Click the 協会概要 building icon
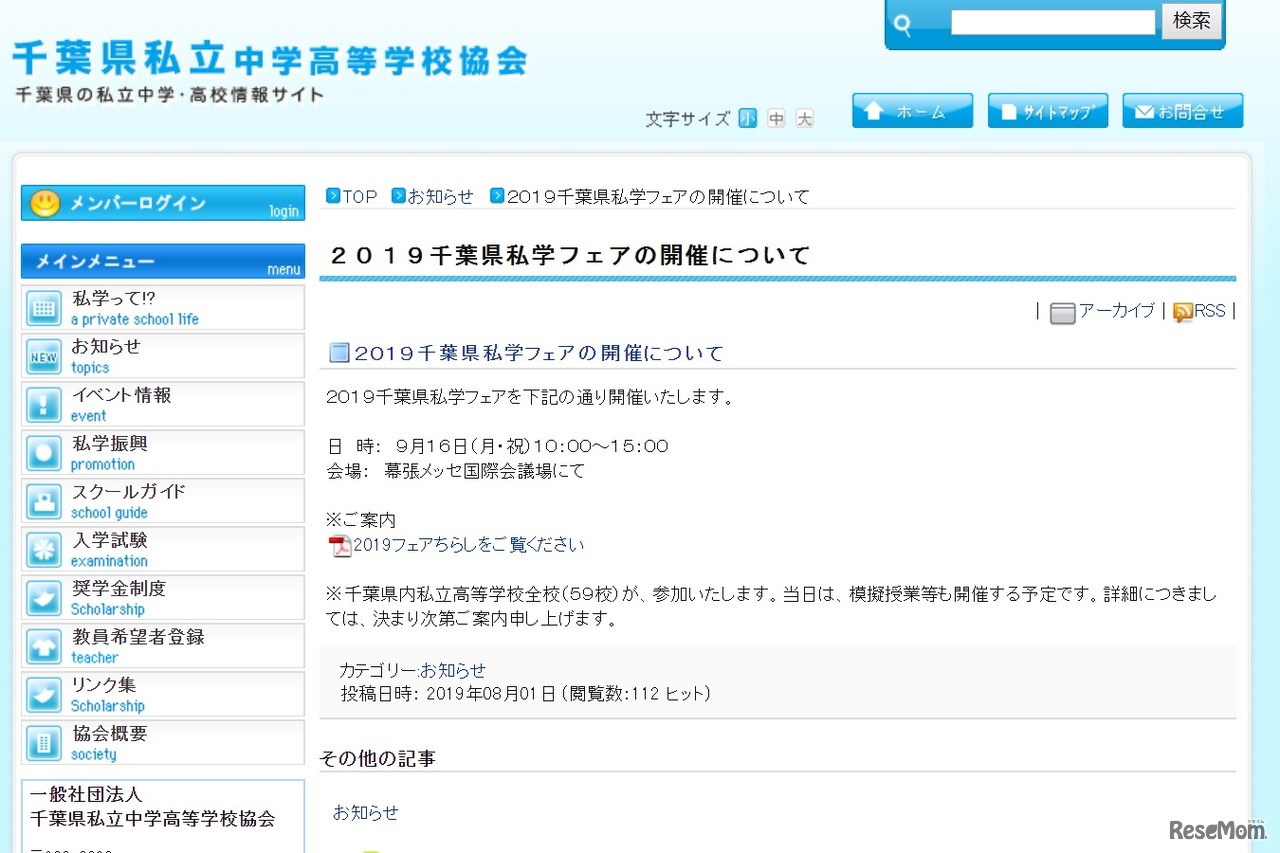 click(43, 743)
